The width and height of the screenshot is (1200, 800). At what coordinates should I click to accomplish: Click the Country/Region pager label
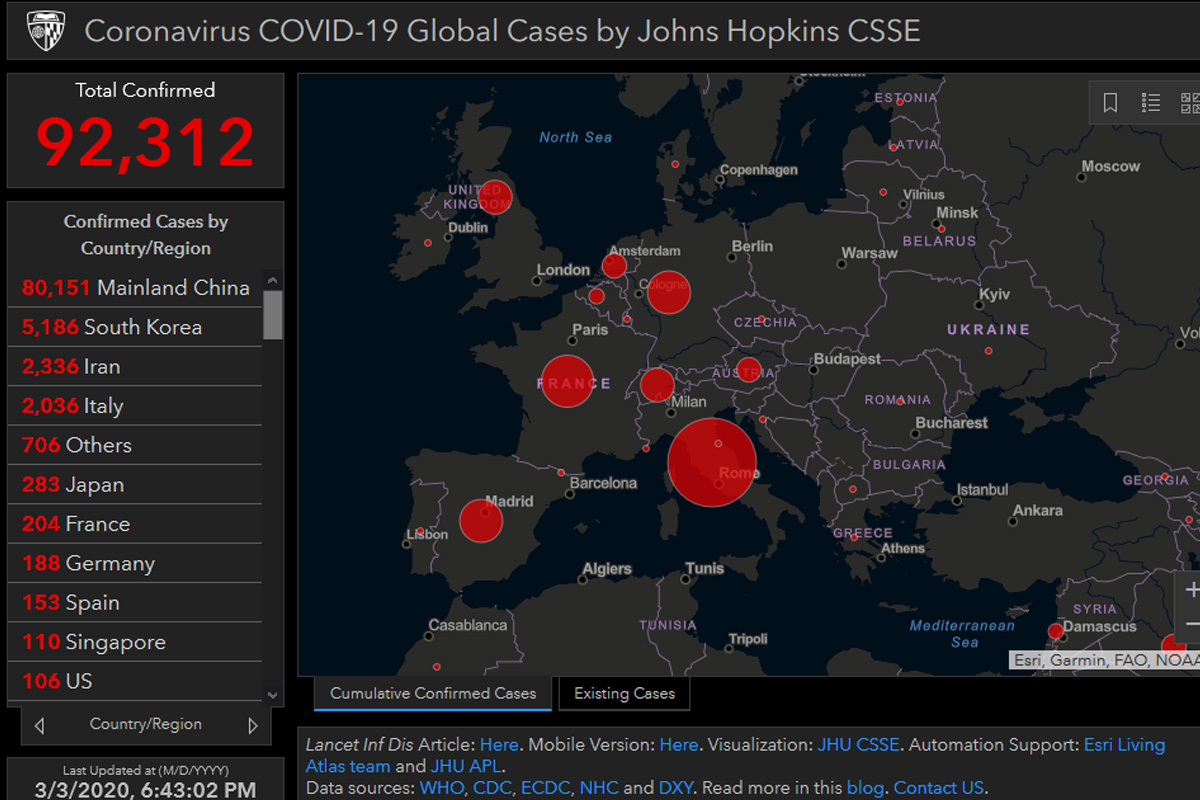pyautogui.click(x=146, y=725)
